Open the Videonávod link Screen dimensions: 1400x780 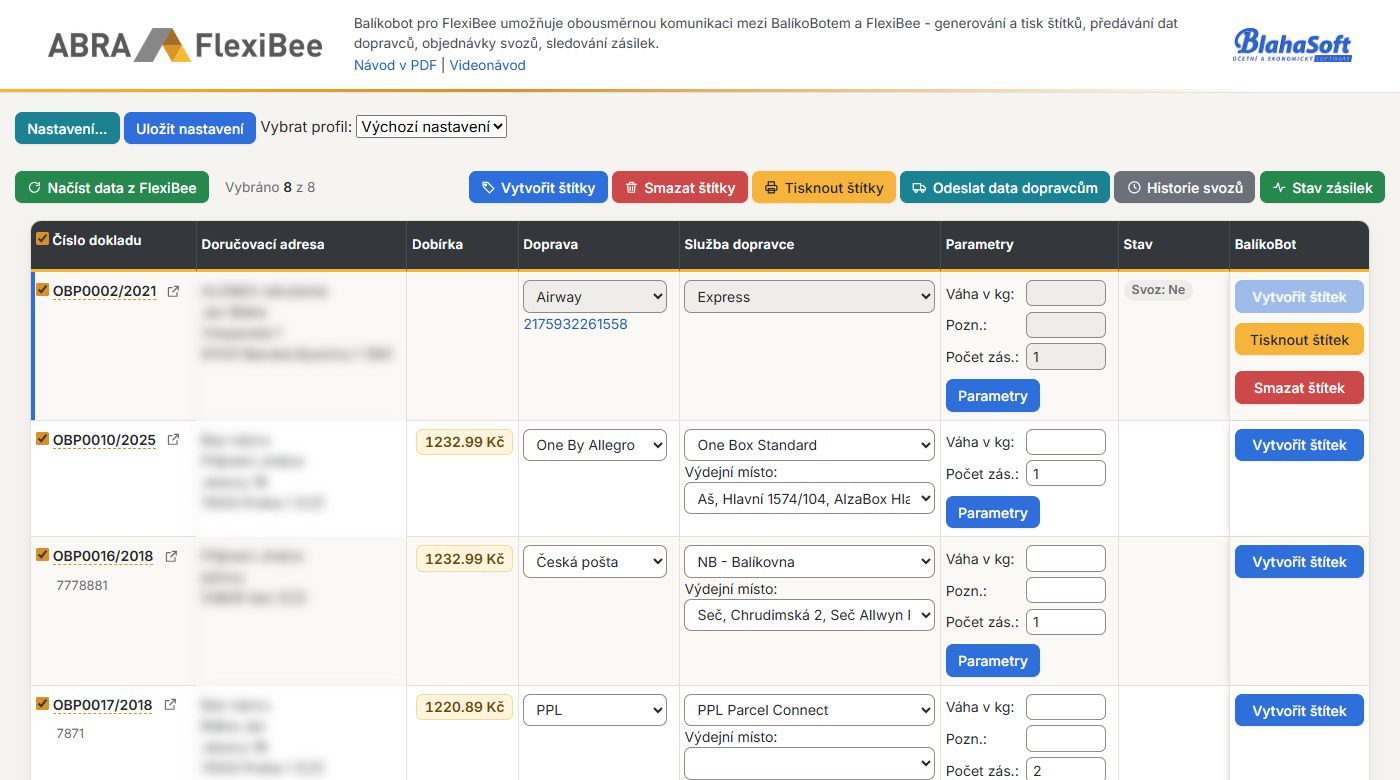coord(487,65)
